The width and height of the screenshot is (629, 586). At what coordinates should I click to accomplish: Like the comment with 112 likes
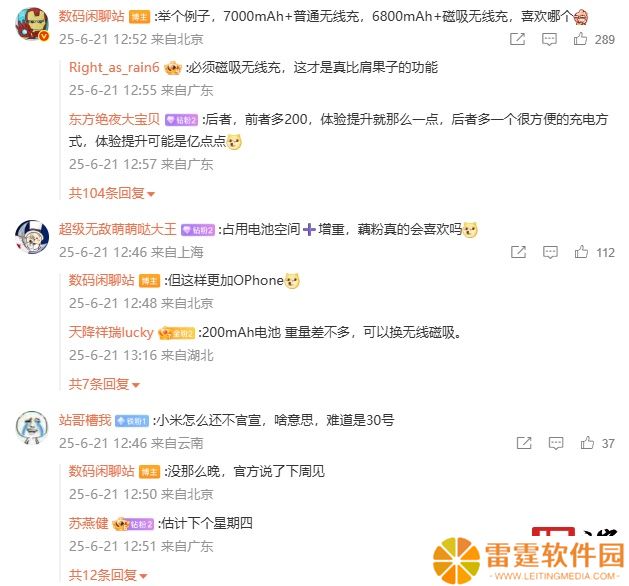(581, 252)
